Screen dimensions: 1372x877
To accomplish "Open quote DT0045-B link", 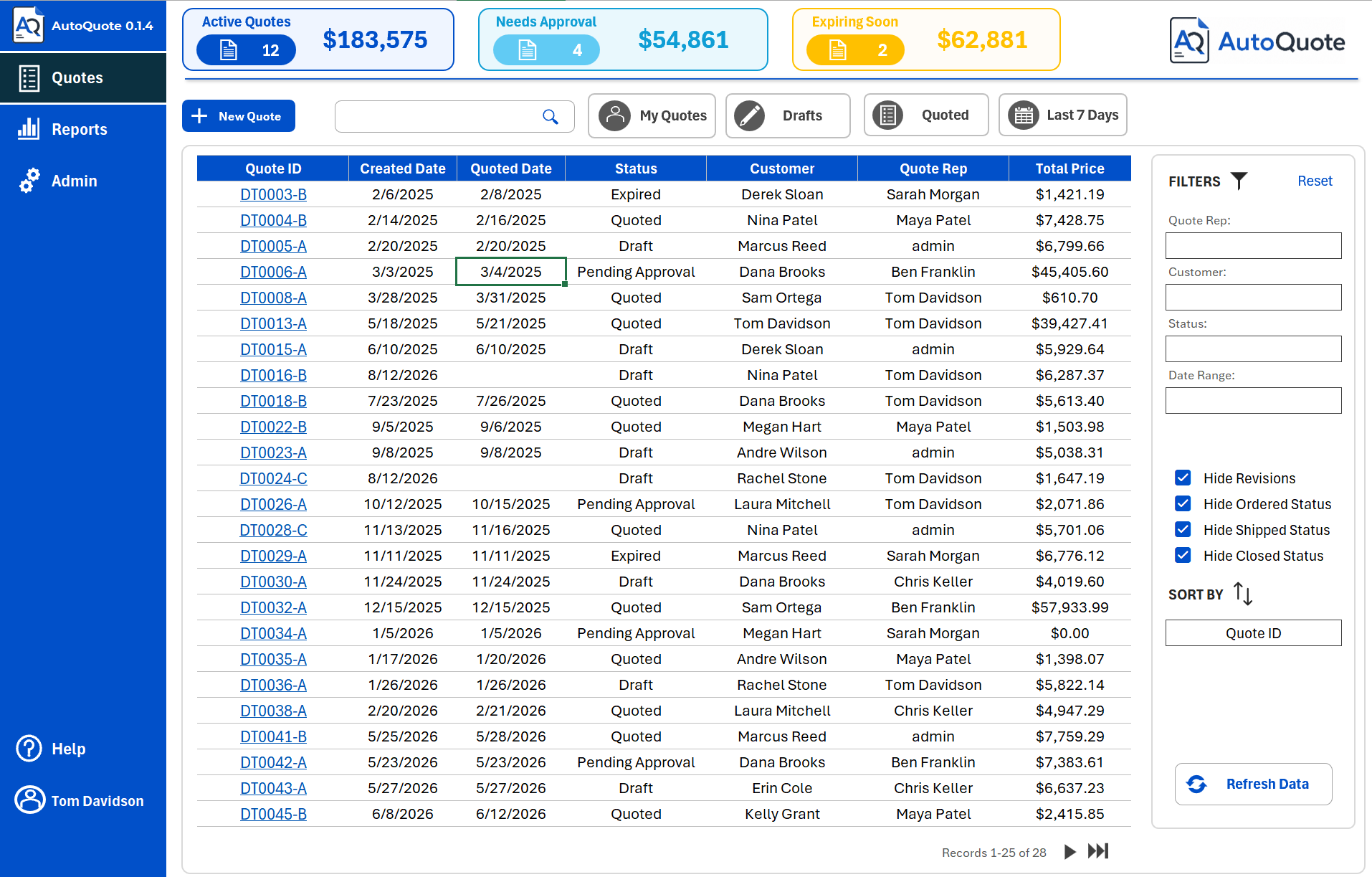I will click(x=273, y=814).
